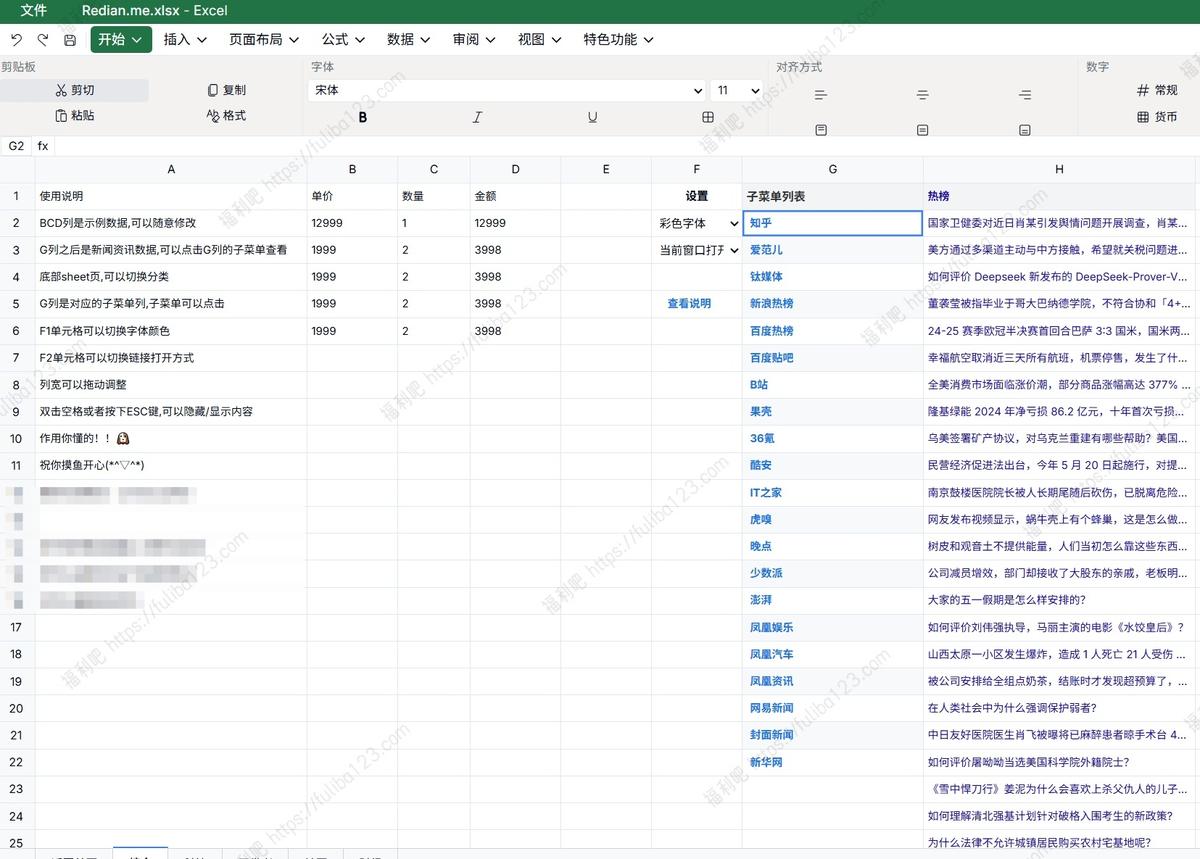Cut selection with the 剪切 scissors button

coord(75,90)
